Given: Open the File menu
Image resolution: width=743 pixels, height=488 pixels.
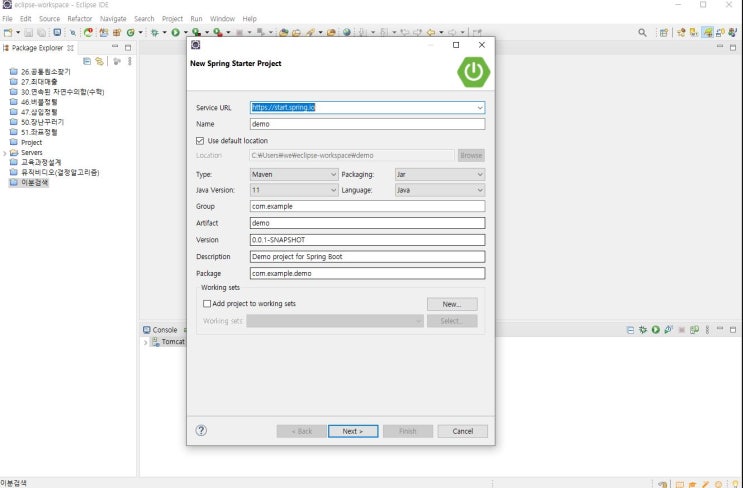Looking at the screenshot, I should point(7,18).
